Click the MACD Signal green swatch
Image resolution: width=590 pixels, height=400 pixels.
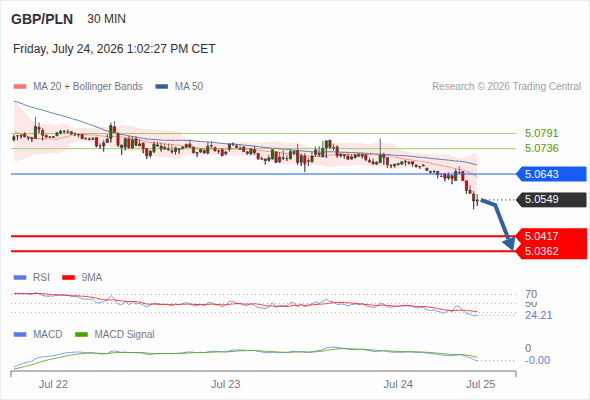tap(82, 335)
